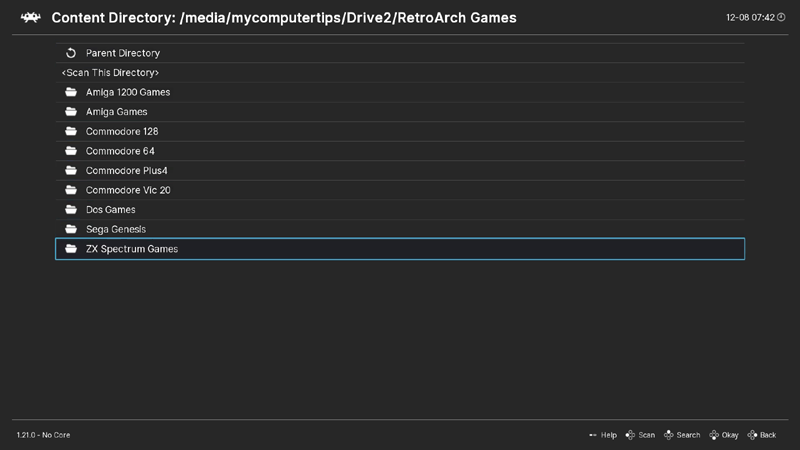This screenshot has height=450, width=800.
Task: Click the clock icon beside the time
Action: [x=783, y=18]
